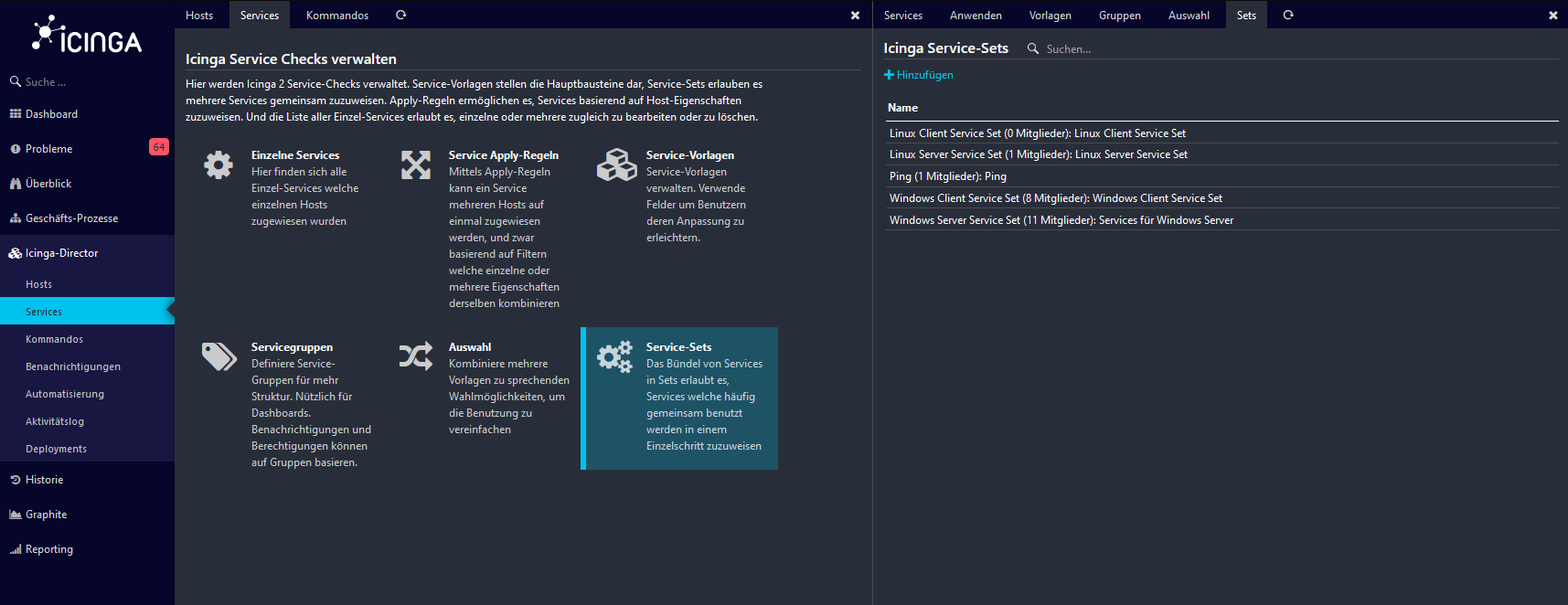Screen dimensions: 1568x605
Task: Click the Graphite chart icon
Action: pos(16,515)
